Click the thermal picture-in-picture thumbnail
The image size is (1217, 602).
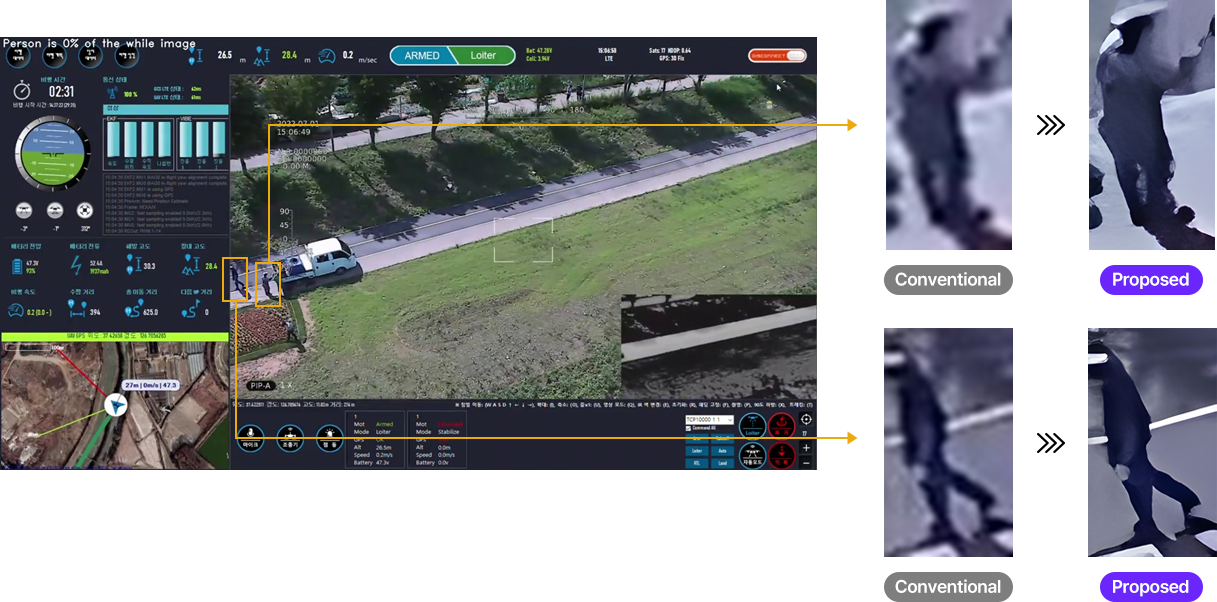click(x=718, y=344)
